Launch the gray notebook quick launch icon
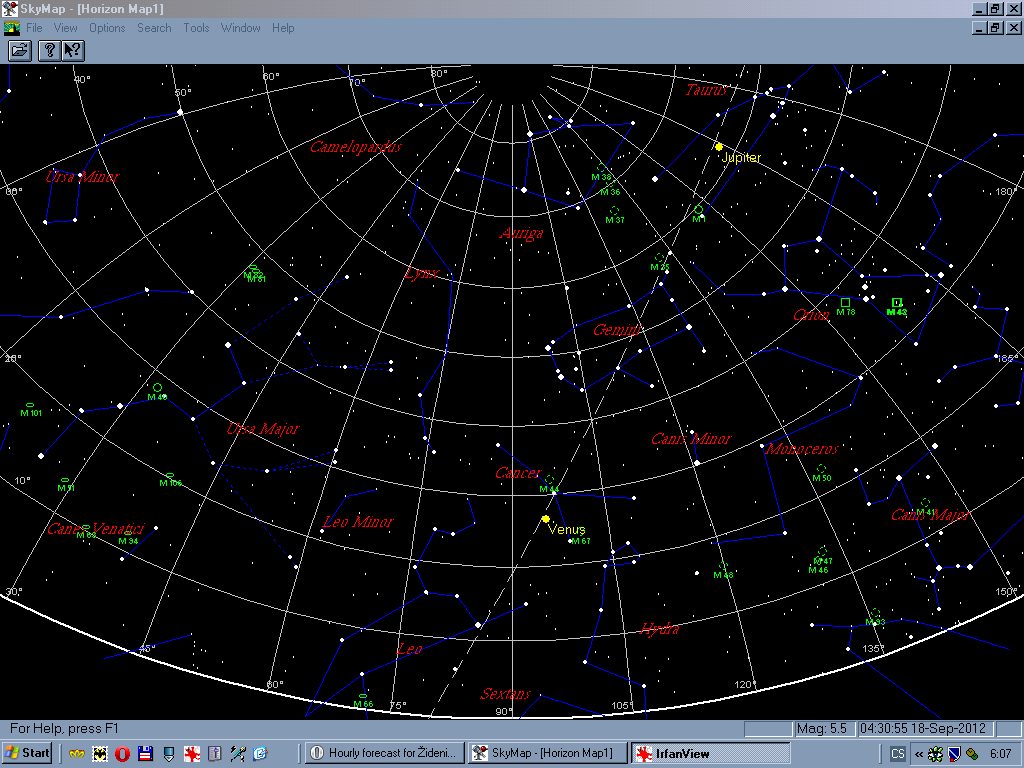This screenshot has height=768, width=1024. (214, 754)
